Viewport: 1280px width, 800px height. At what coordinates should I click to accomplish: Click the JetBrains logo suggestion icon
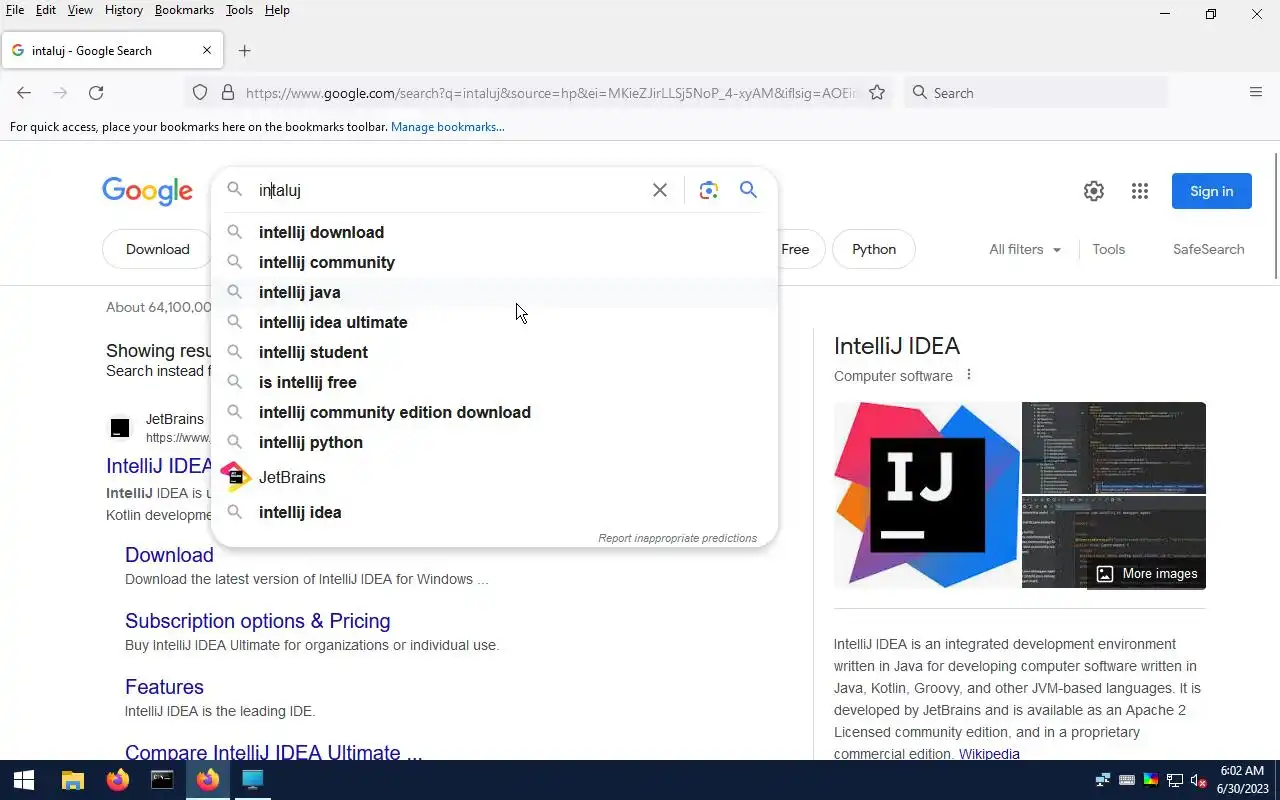click(x=235, y=477)
